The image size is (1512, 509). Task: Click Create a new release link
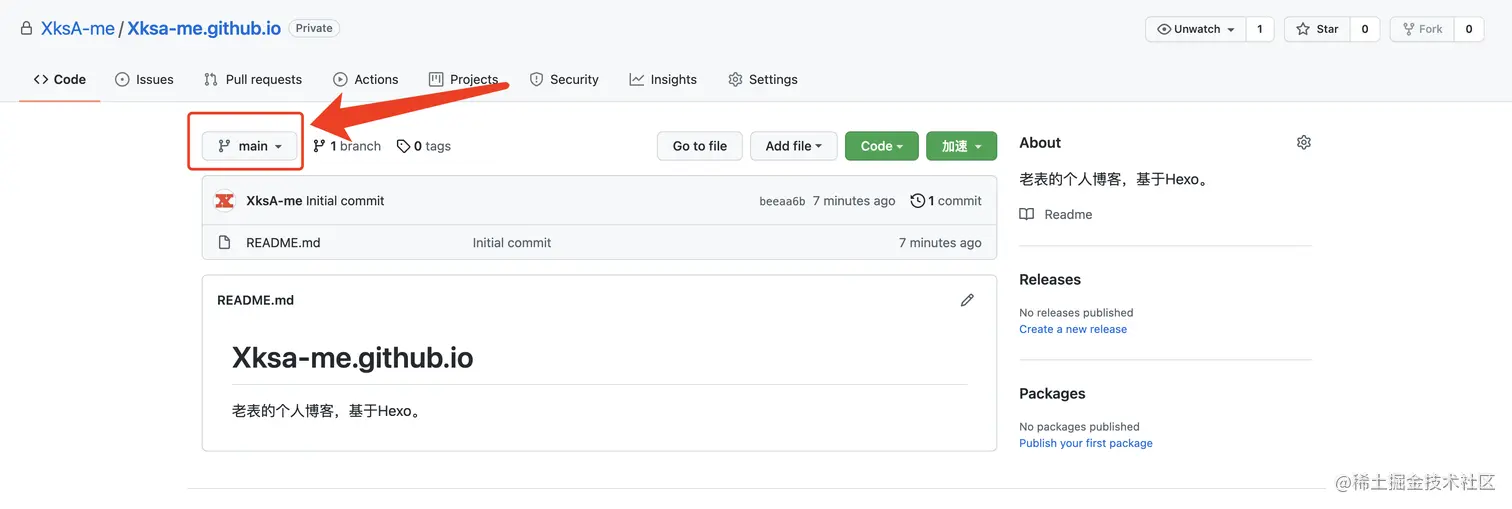(x=1073, y=329)
